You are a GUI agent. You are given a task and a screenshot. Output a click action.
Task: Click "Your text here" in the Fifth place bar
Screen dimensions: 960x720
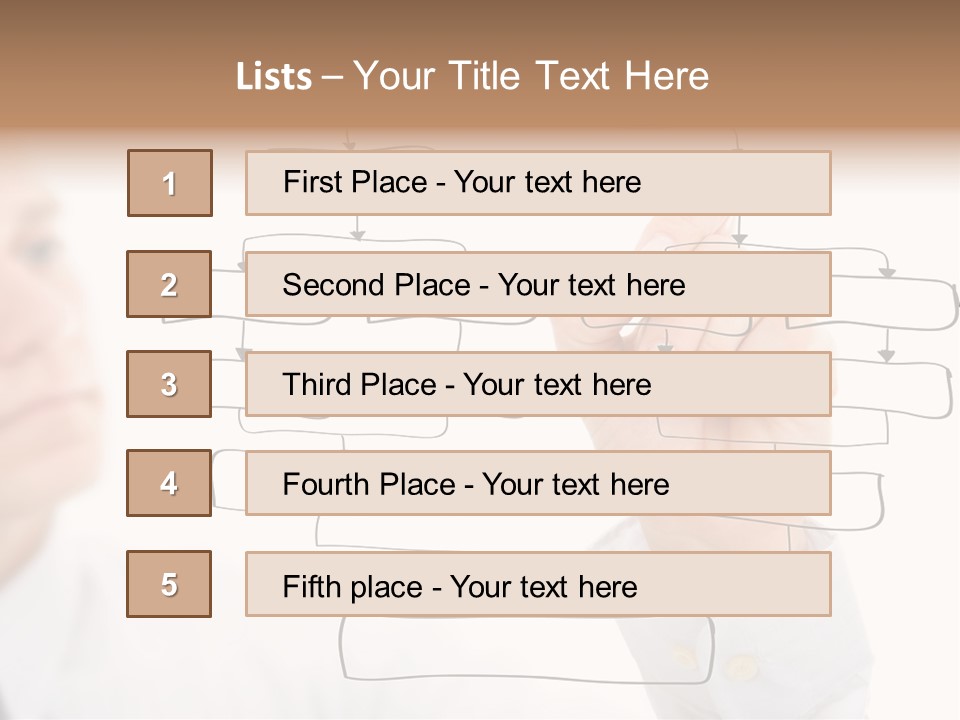(544, 587)
